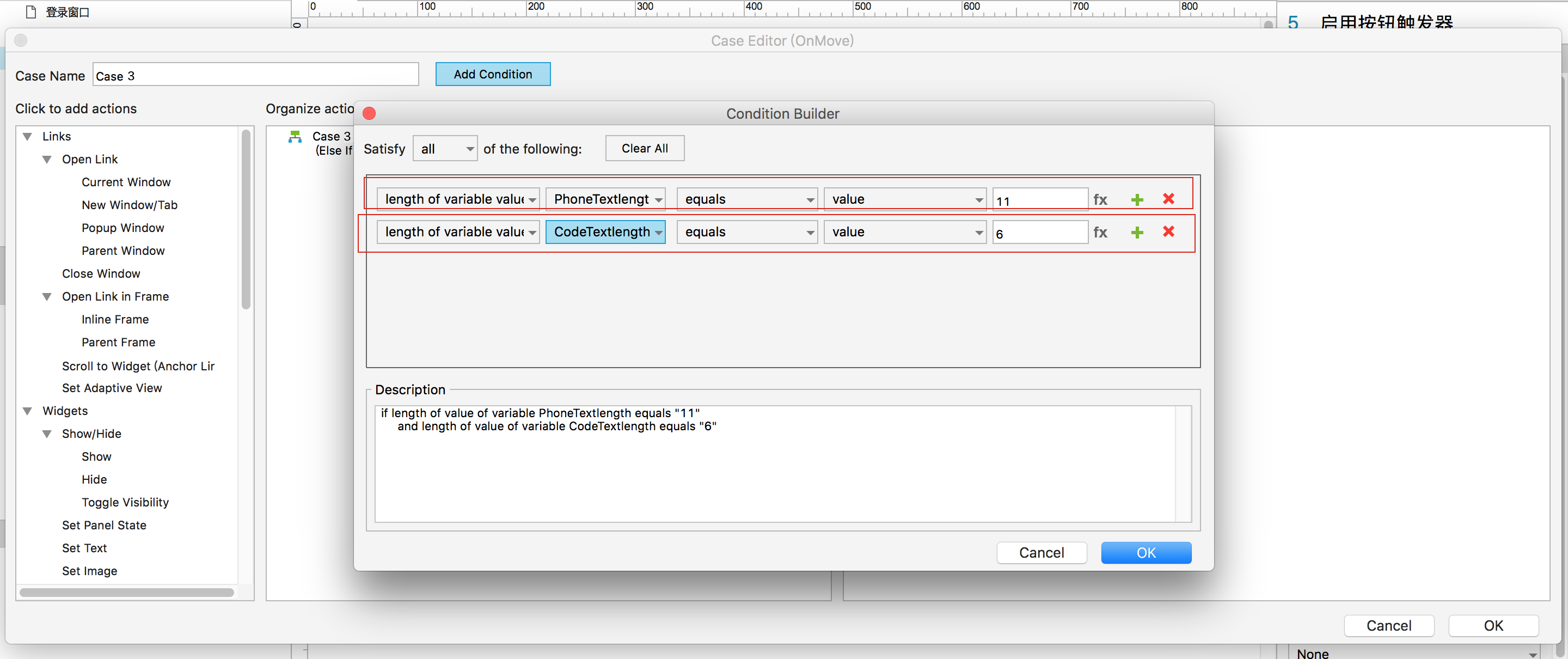Viewport: 1568px width, 659px height.
Task: Open second row equals operator dropdown
Action: point(746,232)
